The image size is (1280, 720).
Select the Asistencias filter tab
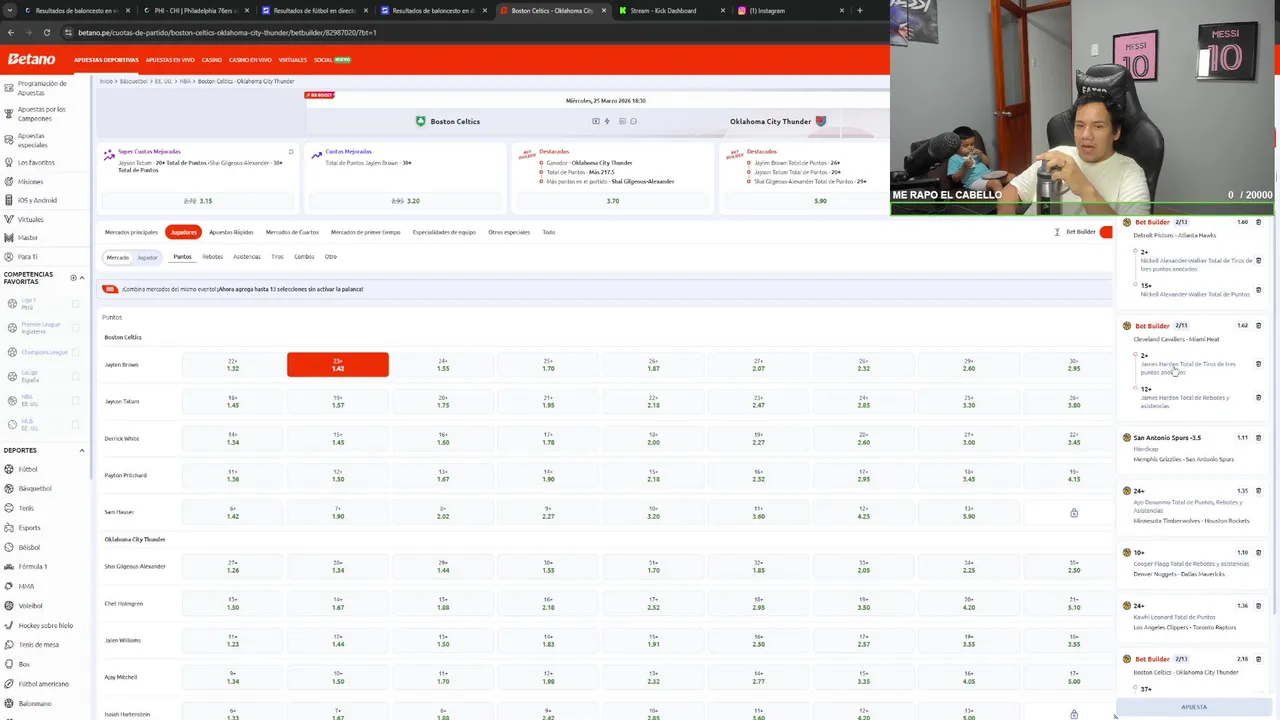pyautogui.click(x=247, y=257)
